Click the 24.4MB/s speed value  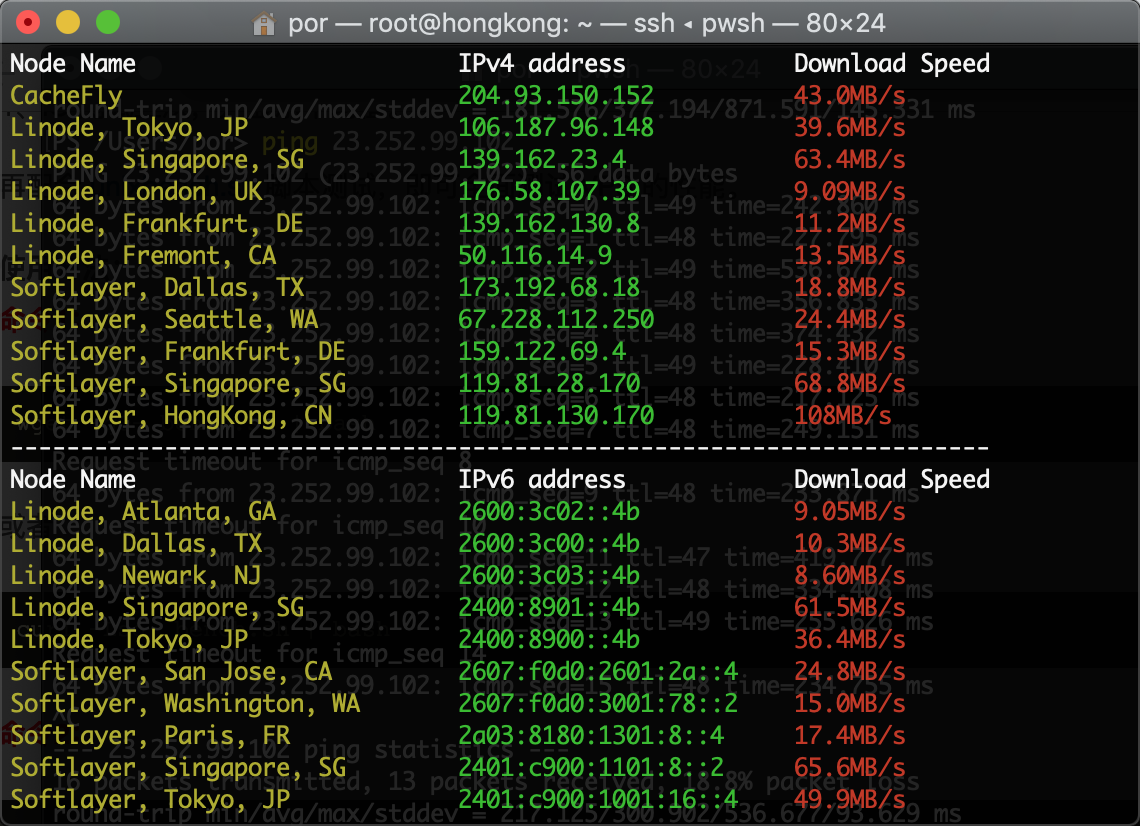(849, 319)
